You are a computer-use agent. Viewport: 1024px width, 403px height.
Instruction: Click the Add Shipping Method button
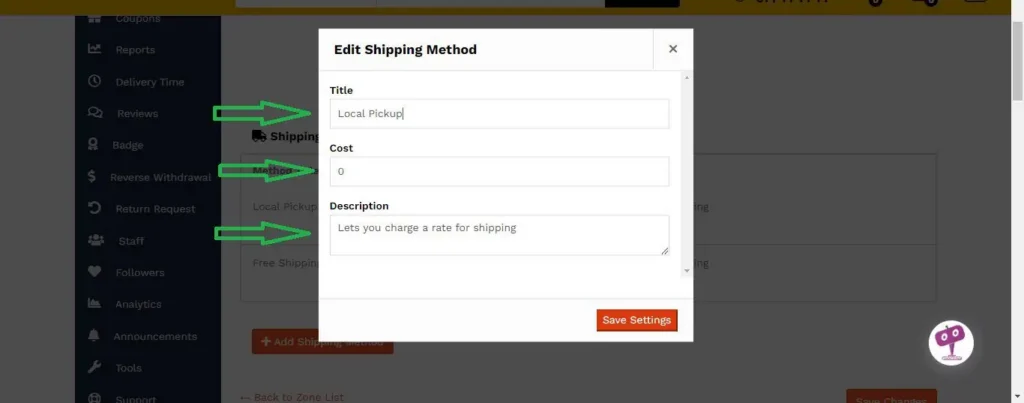pyautogui.click(x=322, y=342)
